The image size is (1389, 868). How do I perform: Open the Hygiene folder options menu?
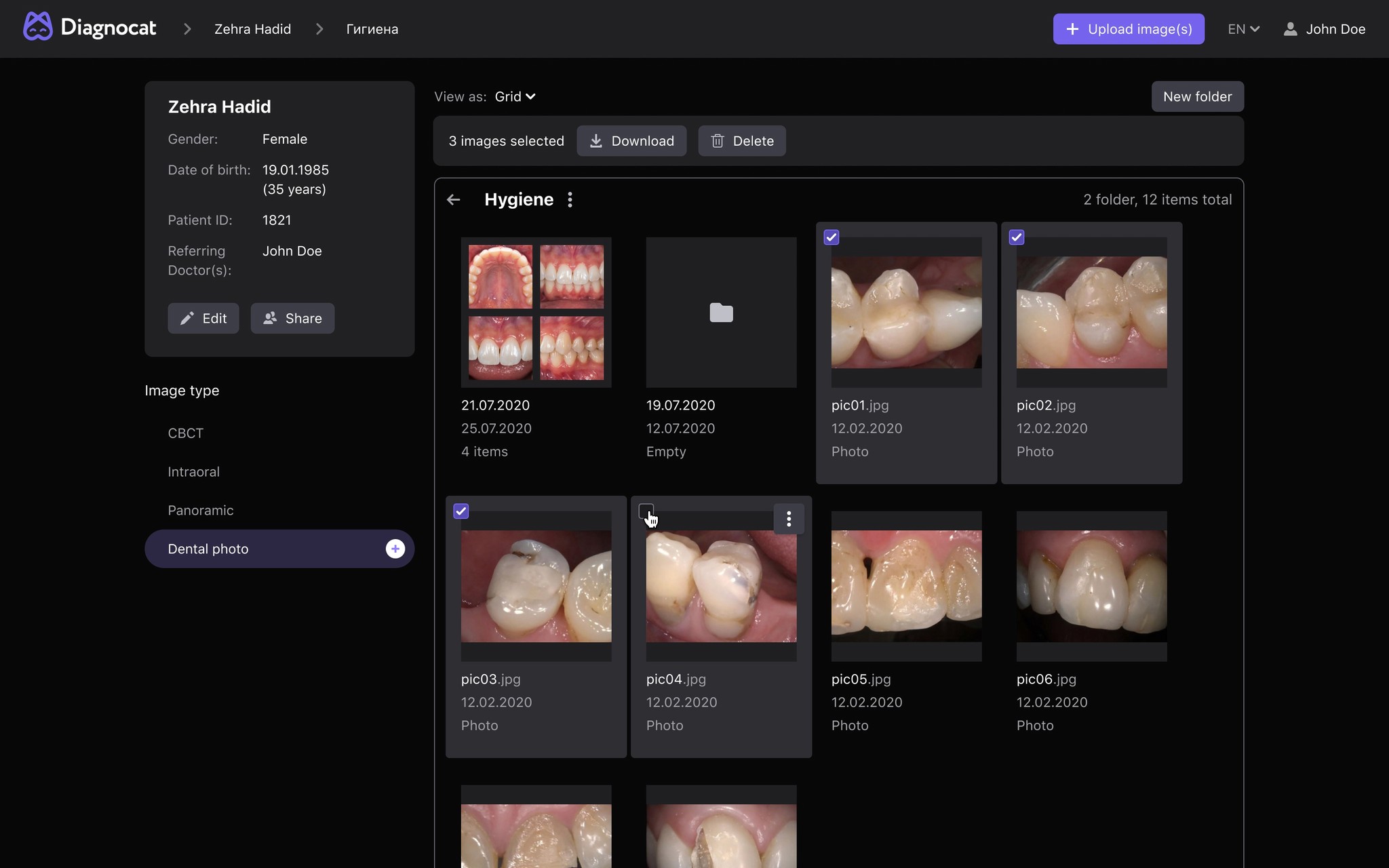(570, 199)
